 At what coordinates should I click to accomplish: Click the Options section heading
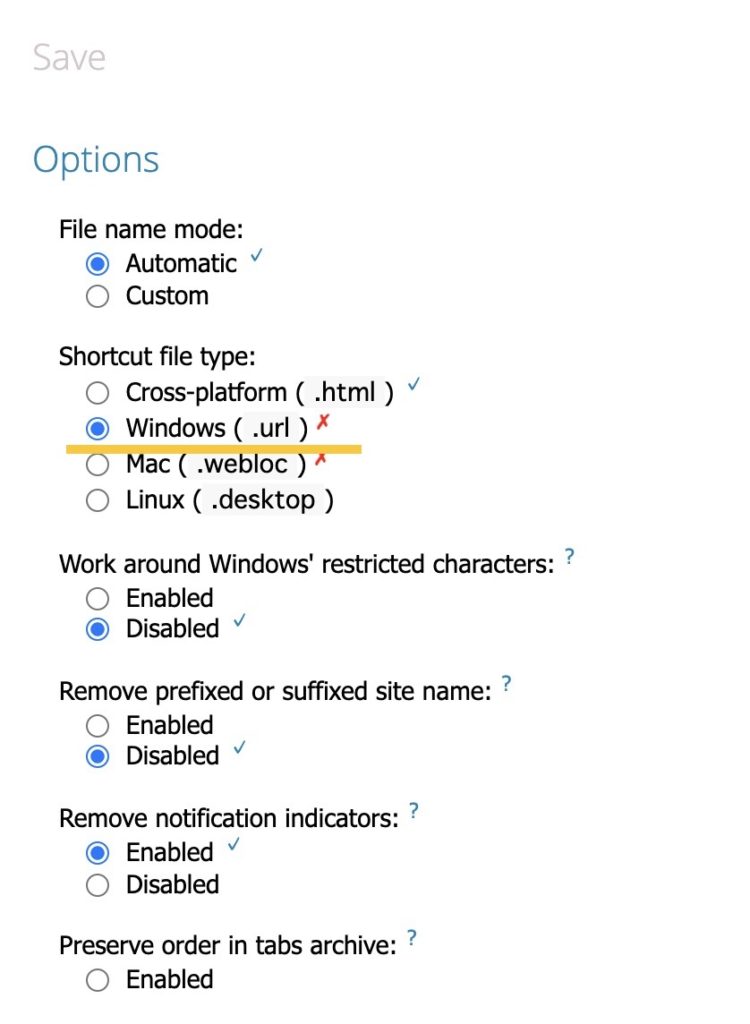pyautogui.click(x=95, y=158)
